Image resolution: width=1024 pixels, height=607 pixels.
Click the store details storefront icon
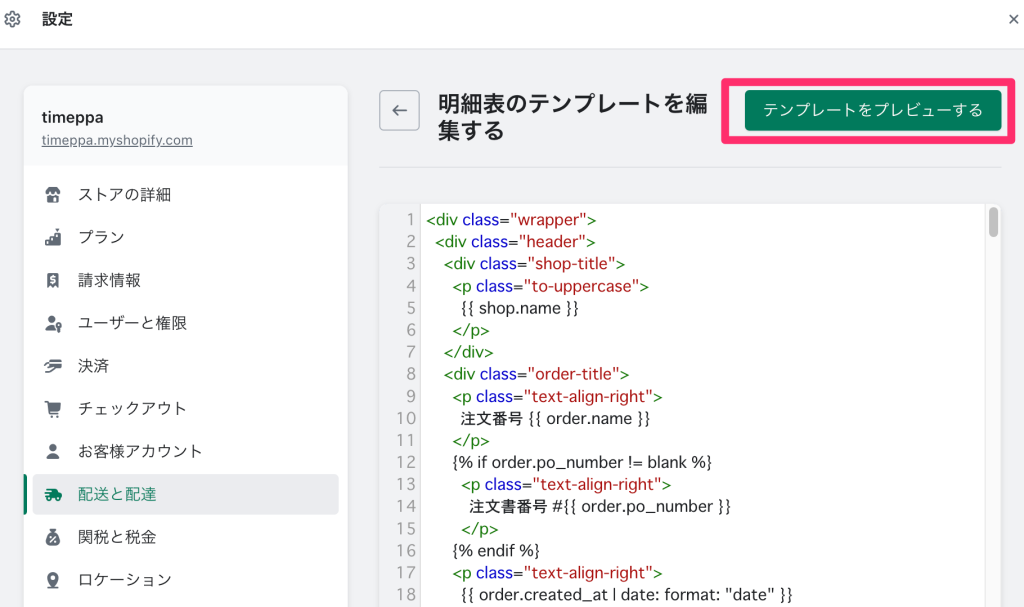coord(54,195)
